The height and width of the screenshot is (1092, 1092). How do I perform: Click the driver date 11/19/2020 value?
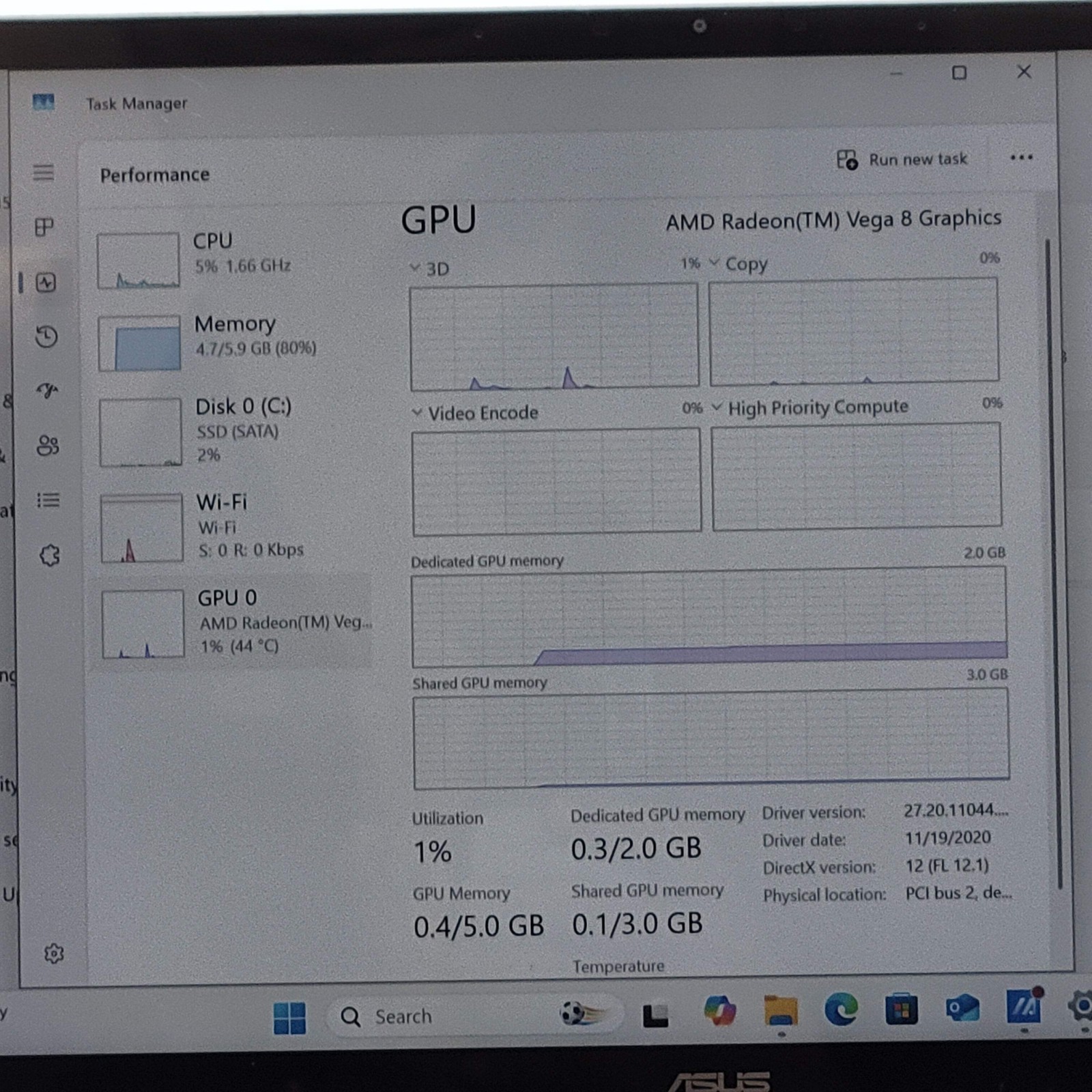[x=947, y=837]
